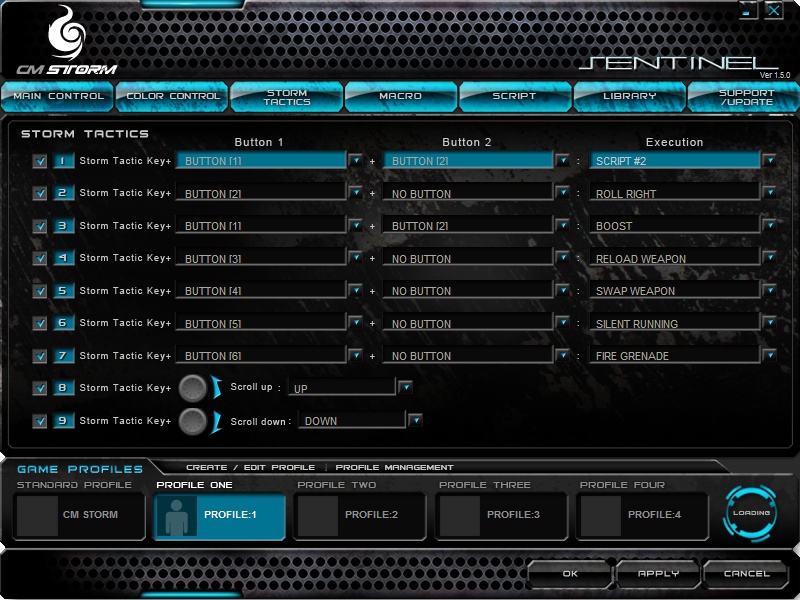
Task: Open Profile Management
Action: 394,467
